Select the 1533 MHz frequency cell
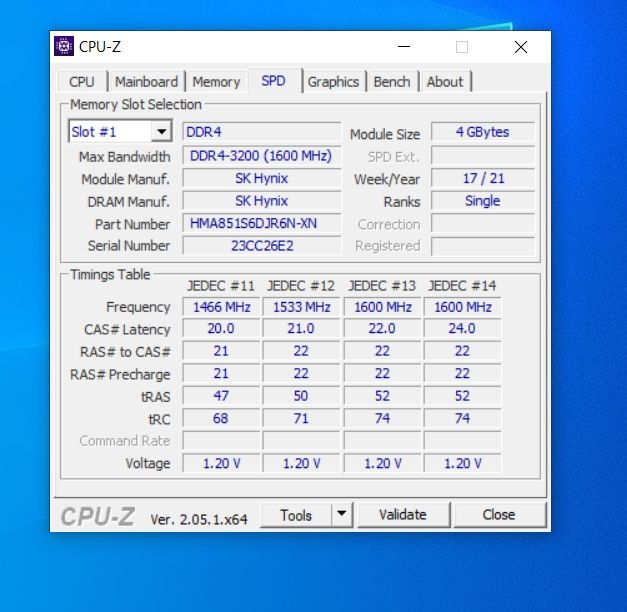Screen dimensions: 627x612 [301, 307]
